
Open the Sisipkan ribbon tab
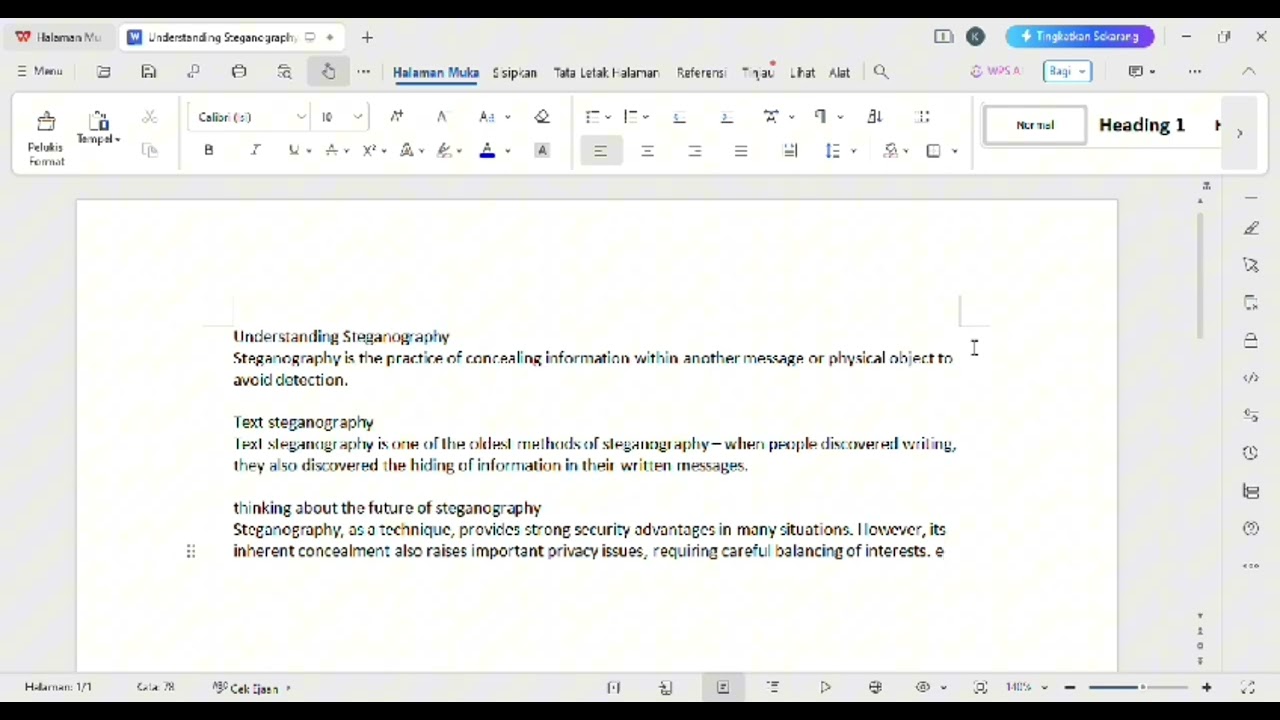515,72
